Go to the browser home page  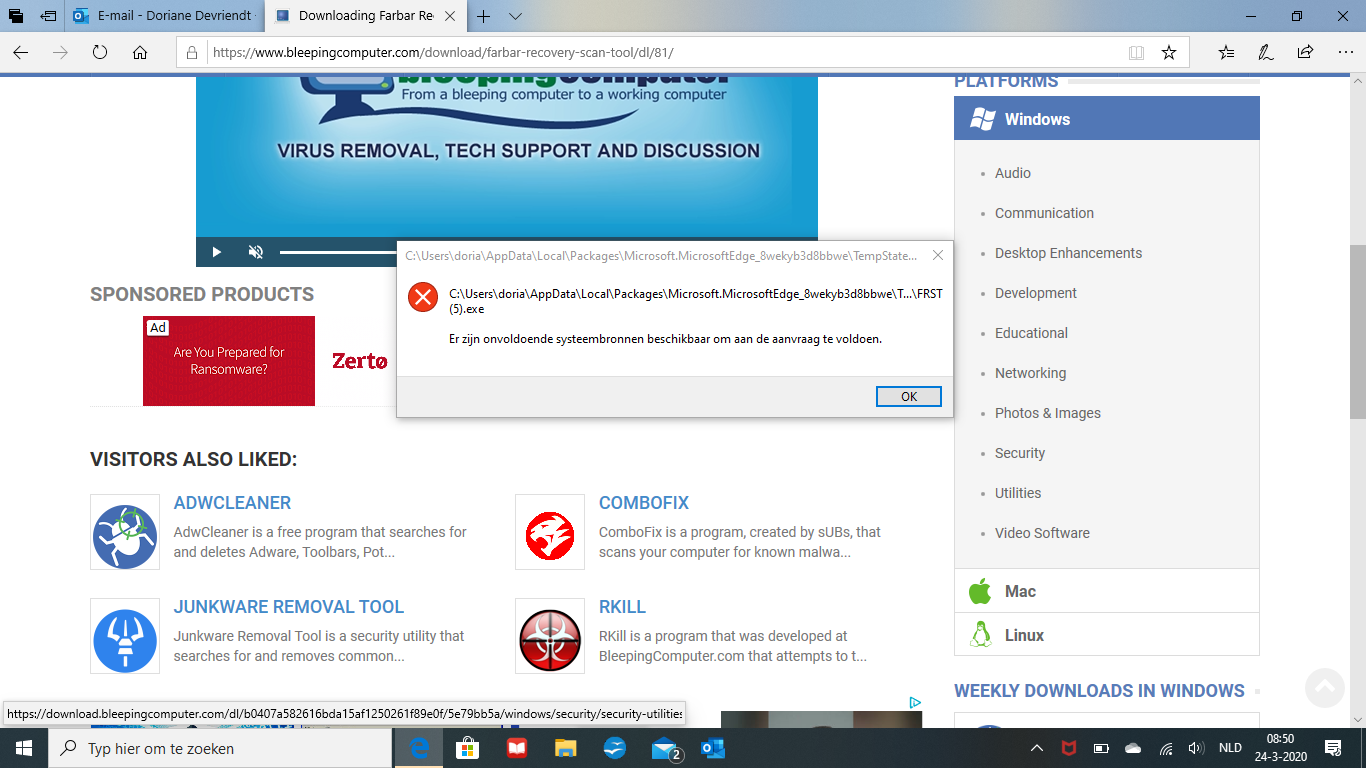coord(140,52)
